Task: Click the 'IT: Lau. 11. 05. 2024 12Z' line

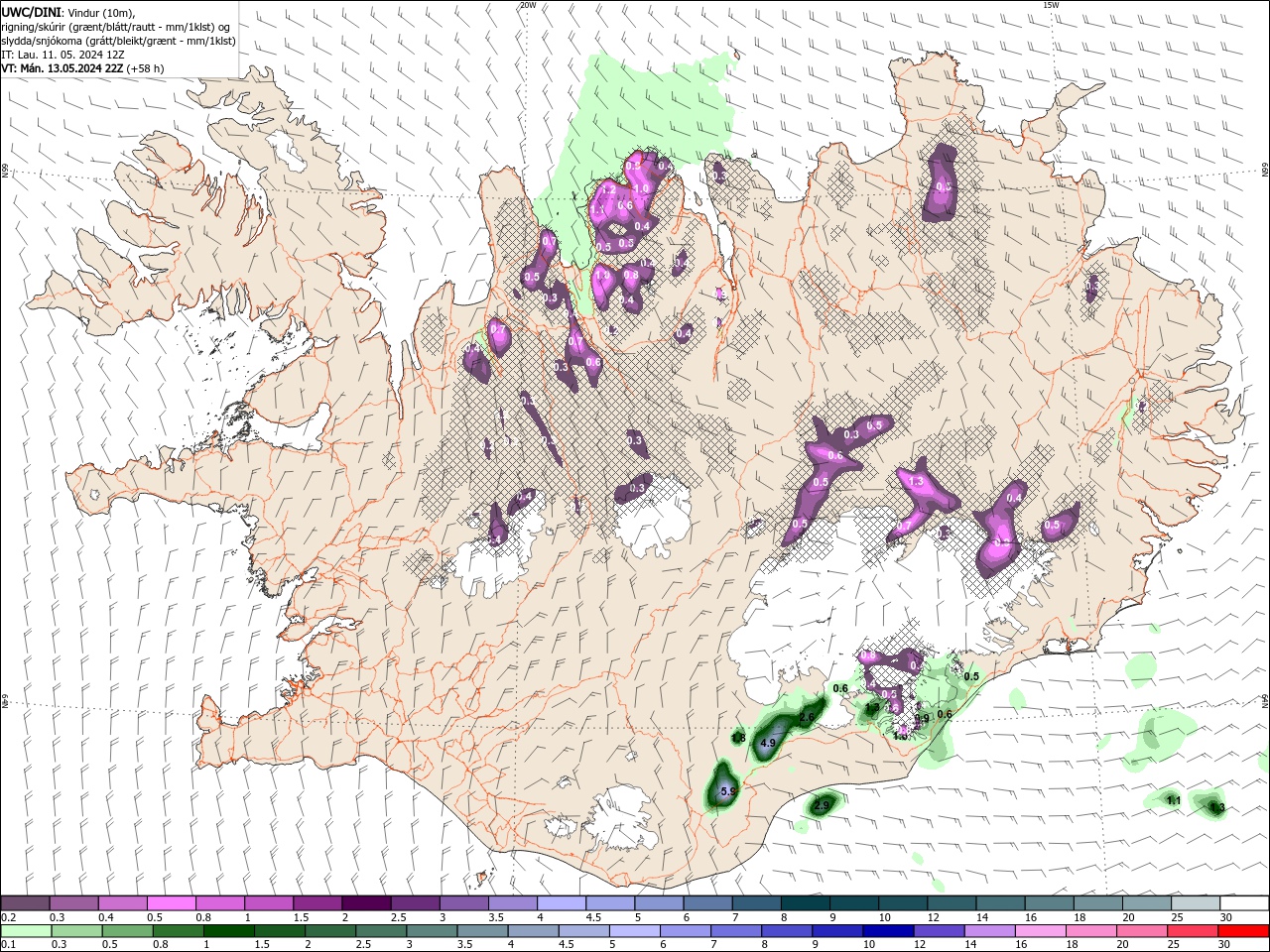Action: tap(63, 55)
